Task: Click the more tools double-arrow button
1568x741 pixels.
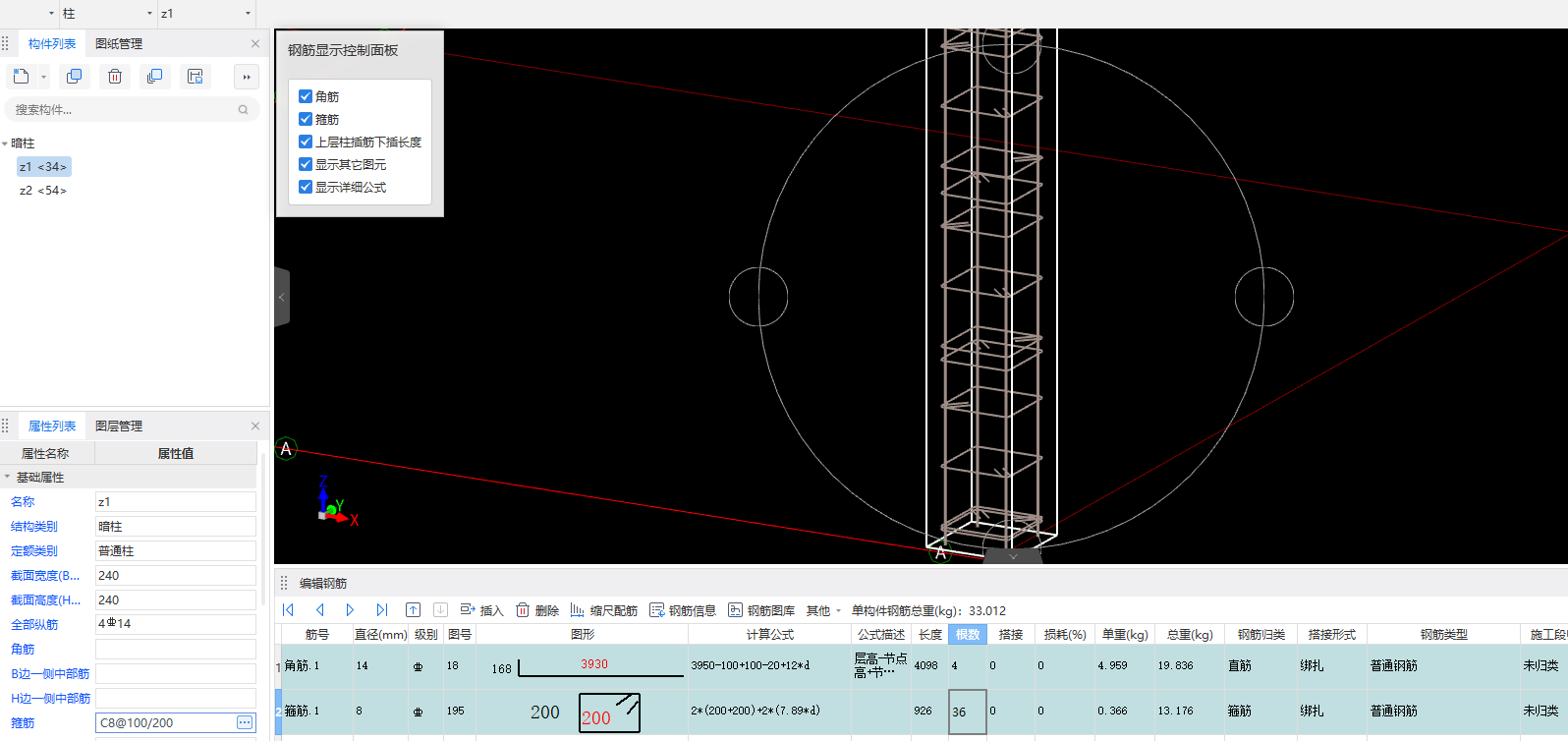Action: pyautogui.click(x=247, y=77)
